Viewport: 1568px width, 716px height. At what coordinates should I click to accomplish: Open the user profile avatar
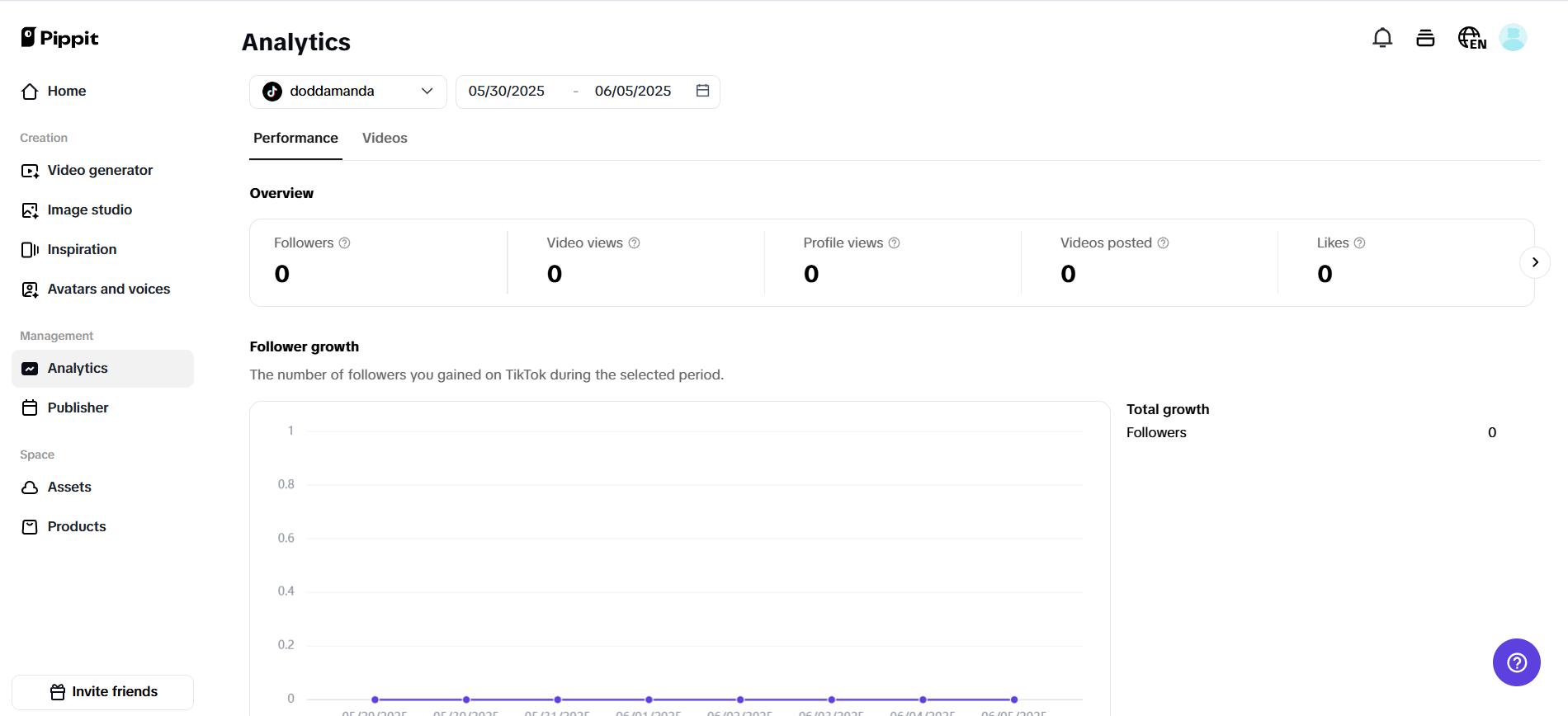pyautogui.click(x=1513, y=37)
